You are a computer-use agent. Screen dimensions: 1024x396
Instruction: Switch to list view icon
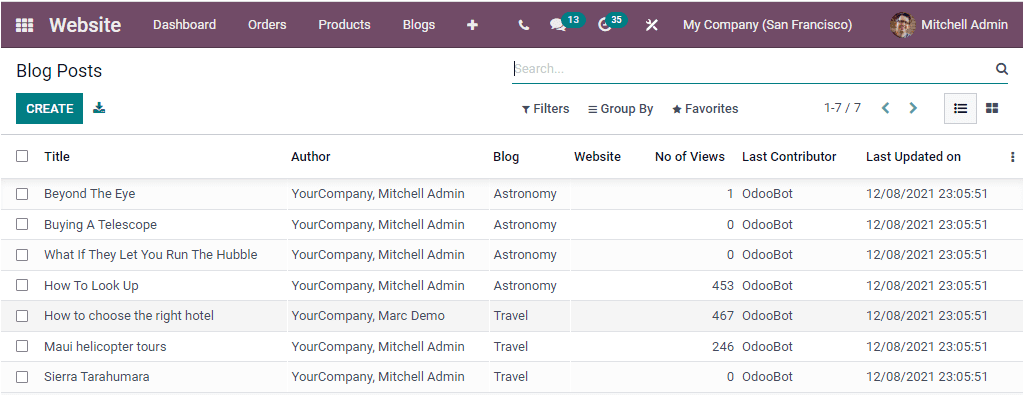click(x=960, y=108)
